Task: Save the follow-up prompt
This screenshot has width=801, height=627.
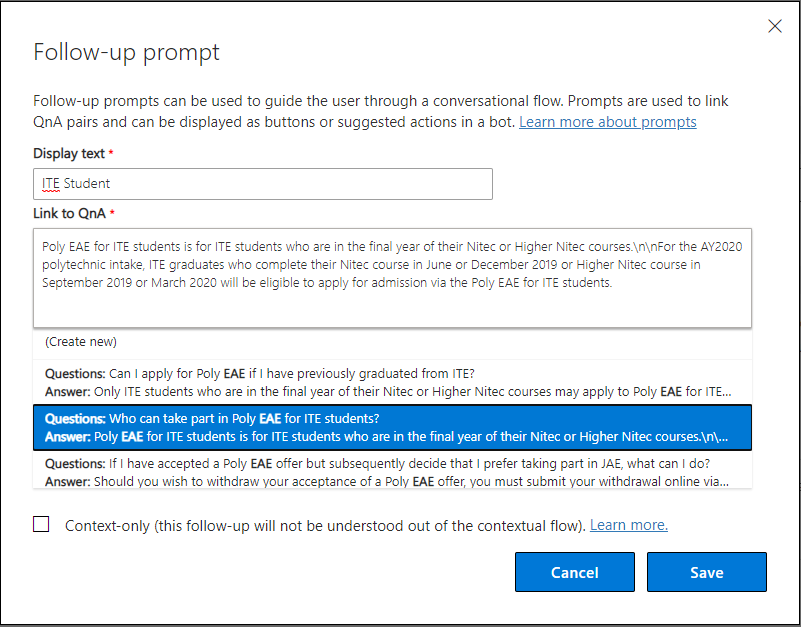Action: click(x=706, y=572)
